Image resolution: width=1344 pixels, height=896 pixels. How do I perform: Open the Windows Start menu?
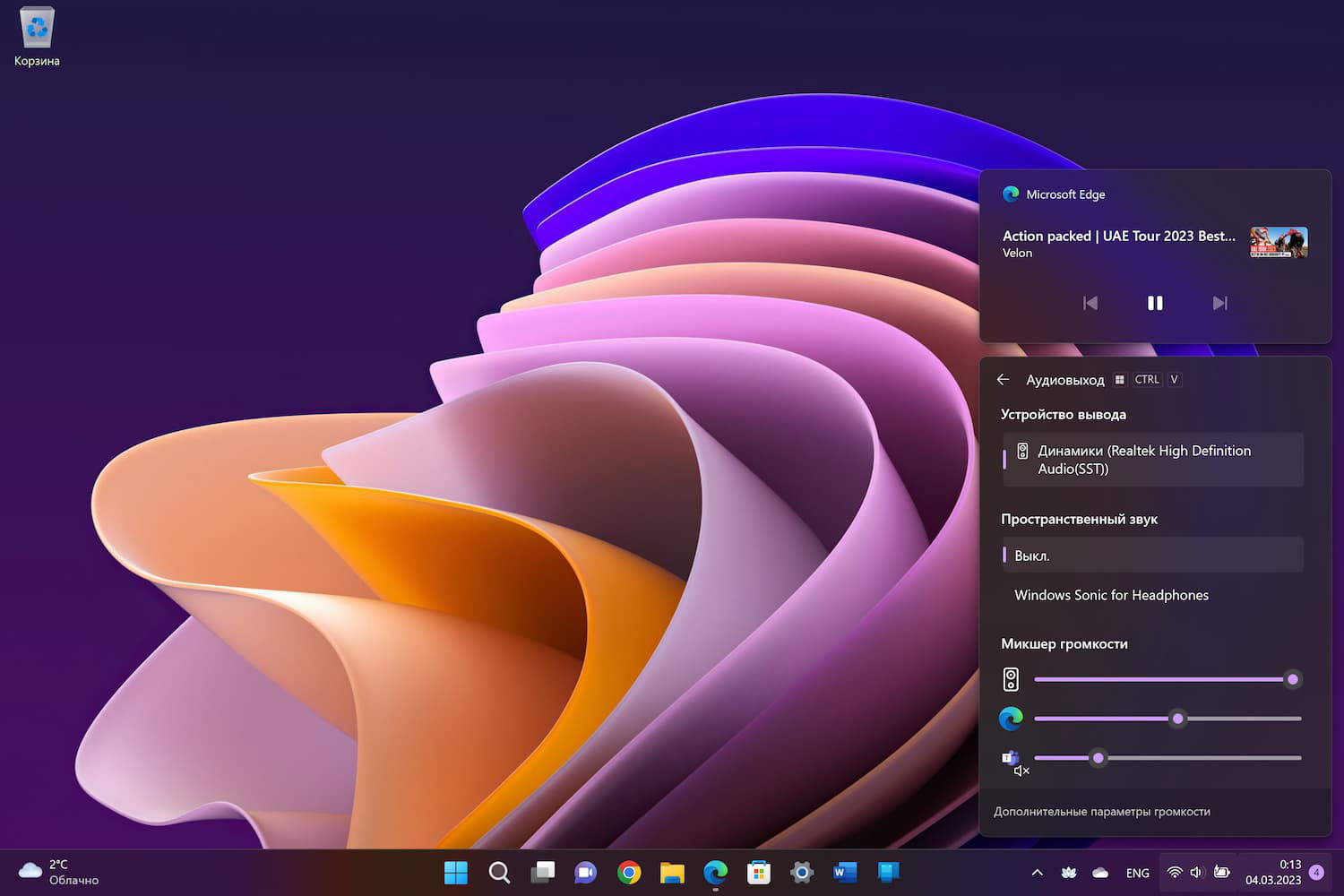pyautogui.click(x=456, y=872)
